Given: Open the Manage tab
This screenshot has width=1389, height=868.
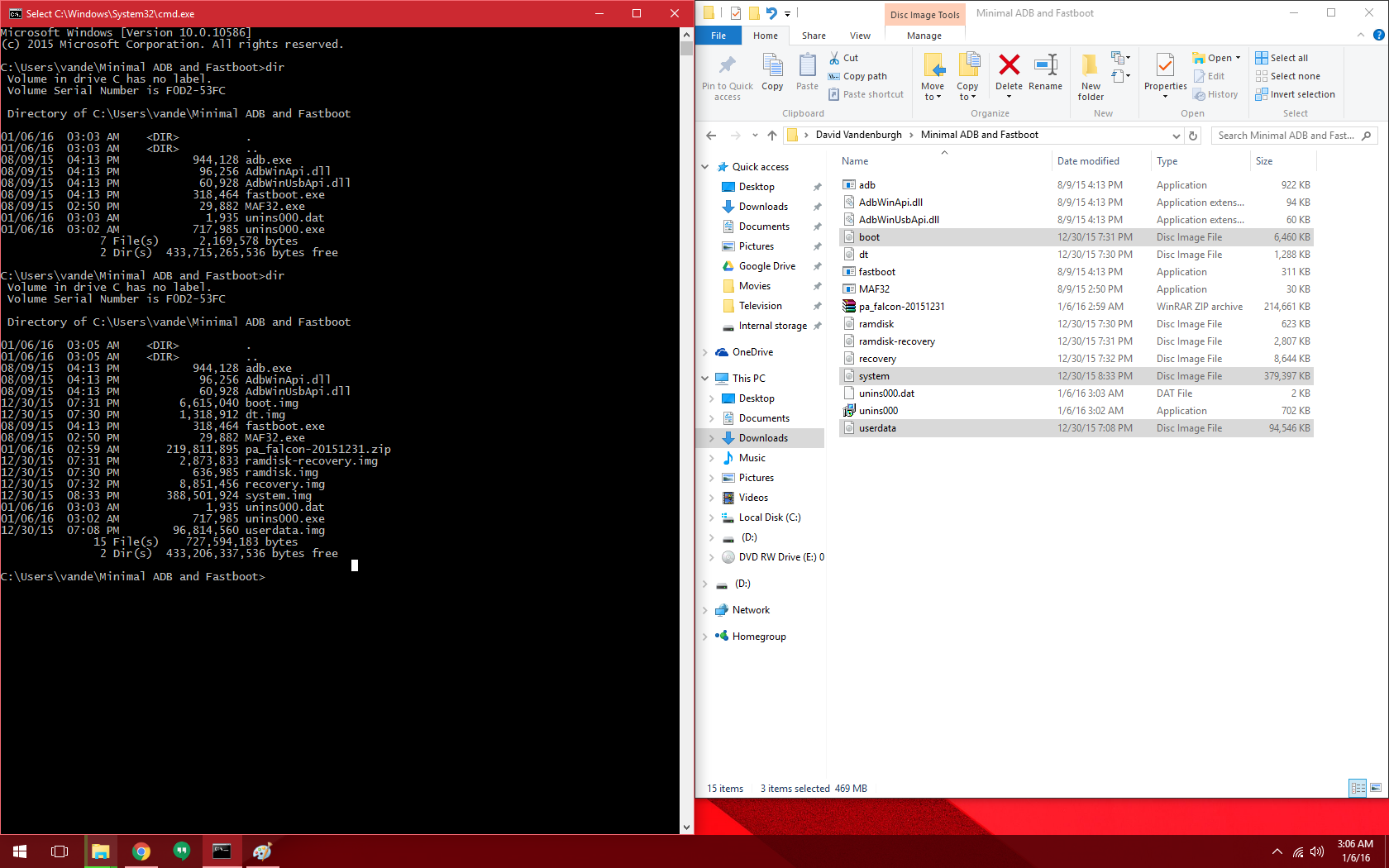Looking at the screenshot, I should pyautogui.click(x=924, y=36).
